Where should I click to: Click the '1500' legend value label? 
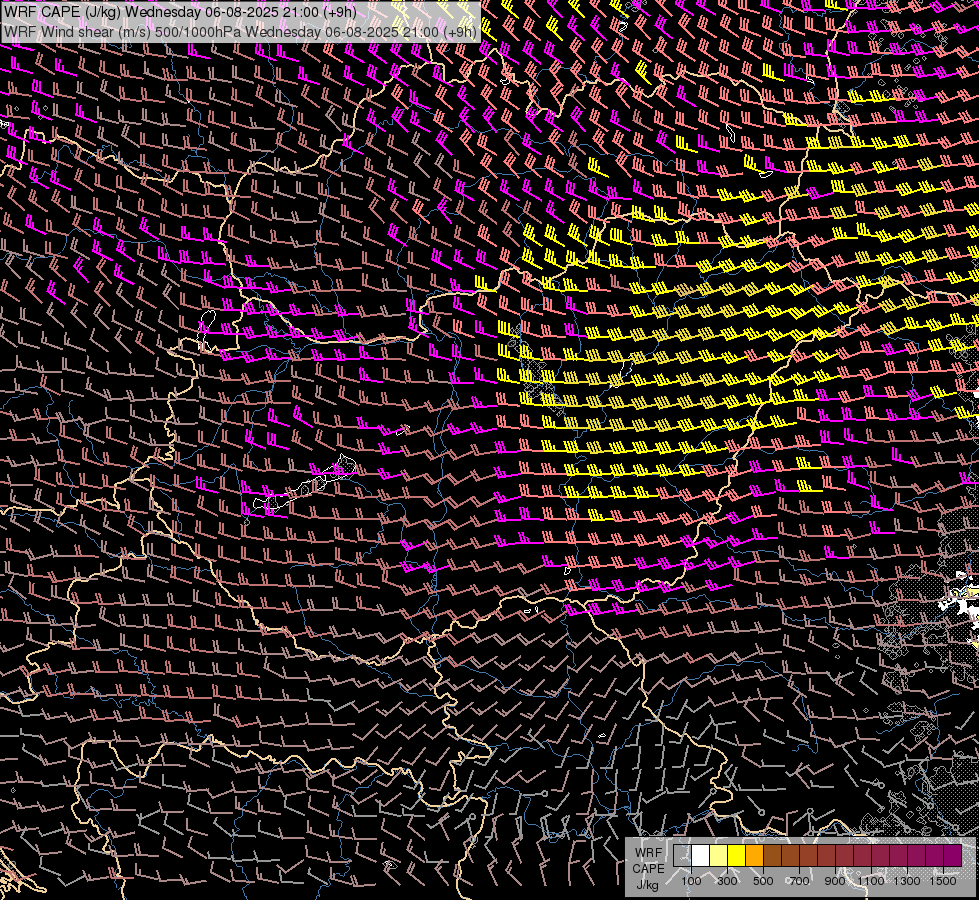coord(943,881)
